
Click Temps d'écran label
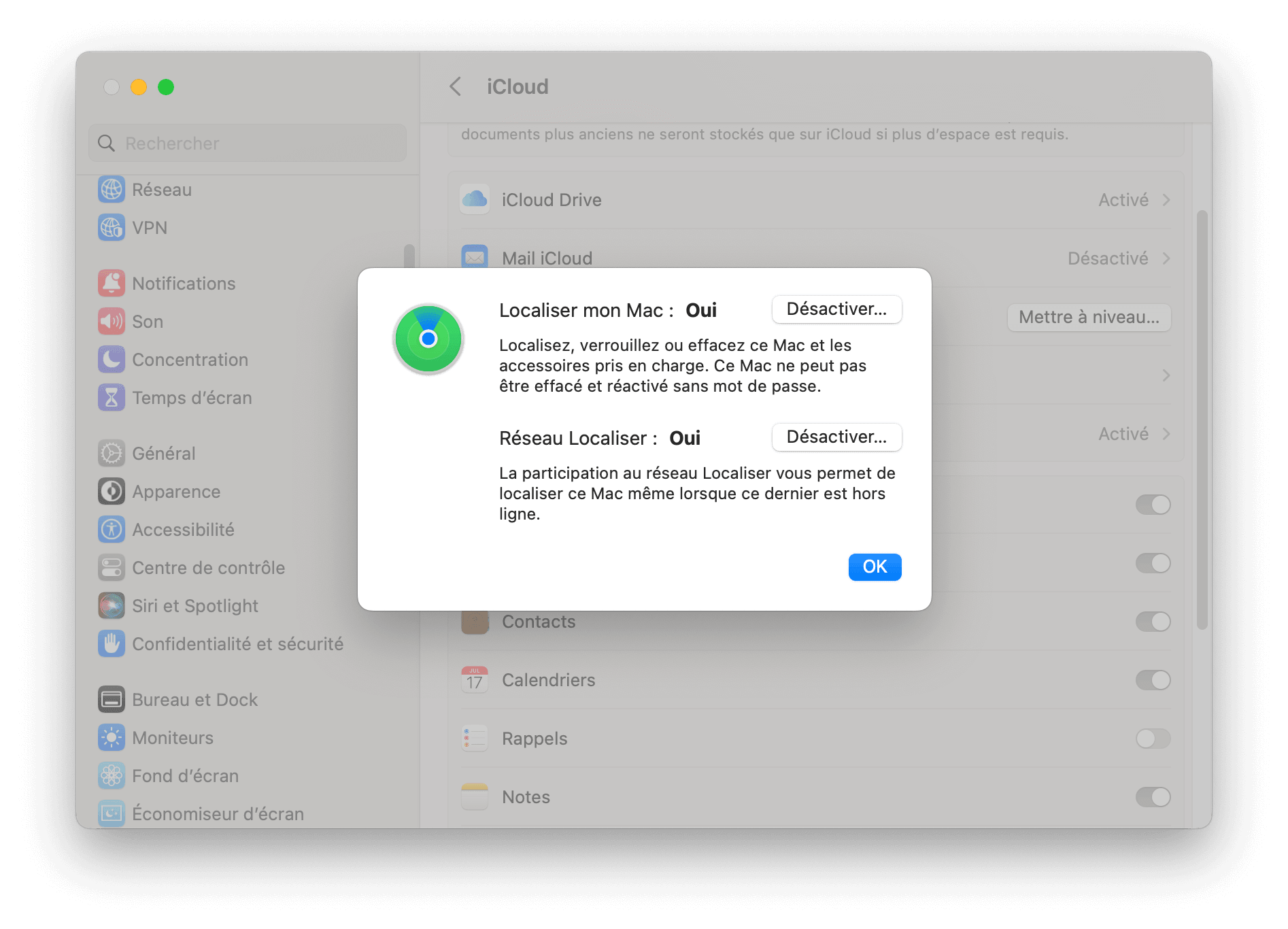pos(192,398)
